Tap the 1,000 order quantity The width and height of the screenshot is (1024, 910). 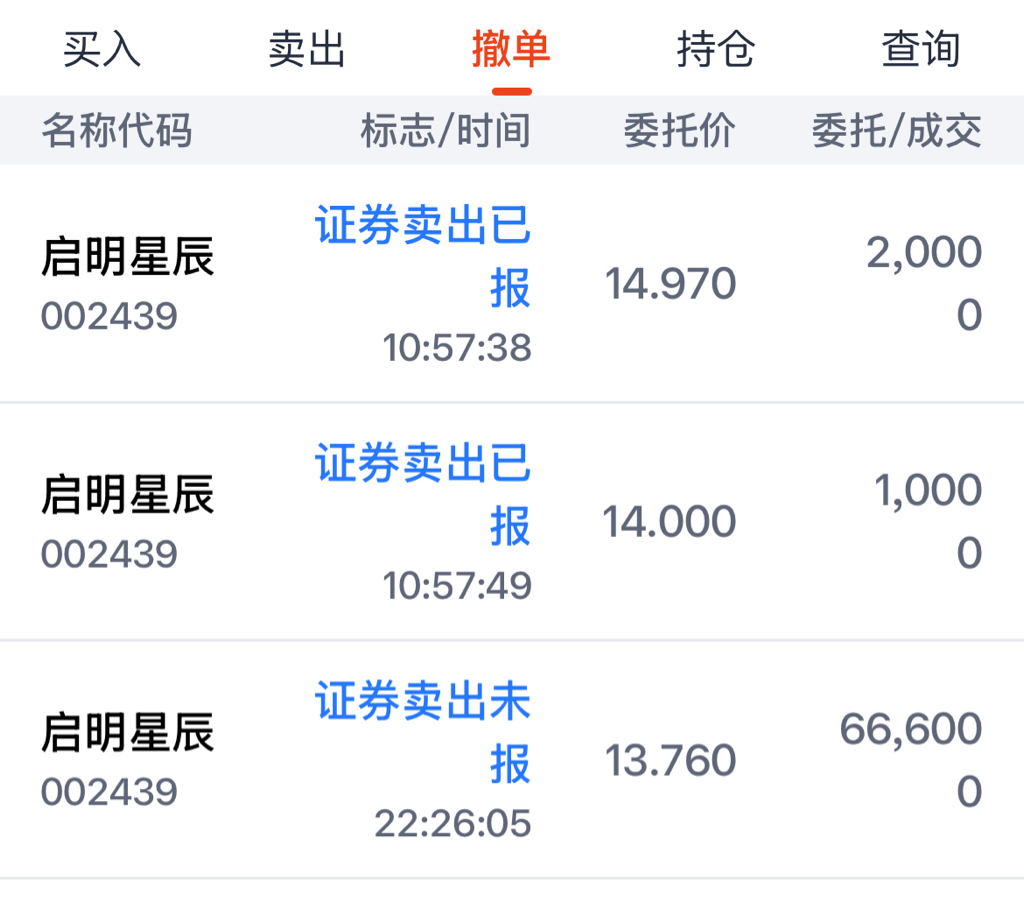click(927, 490)
